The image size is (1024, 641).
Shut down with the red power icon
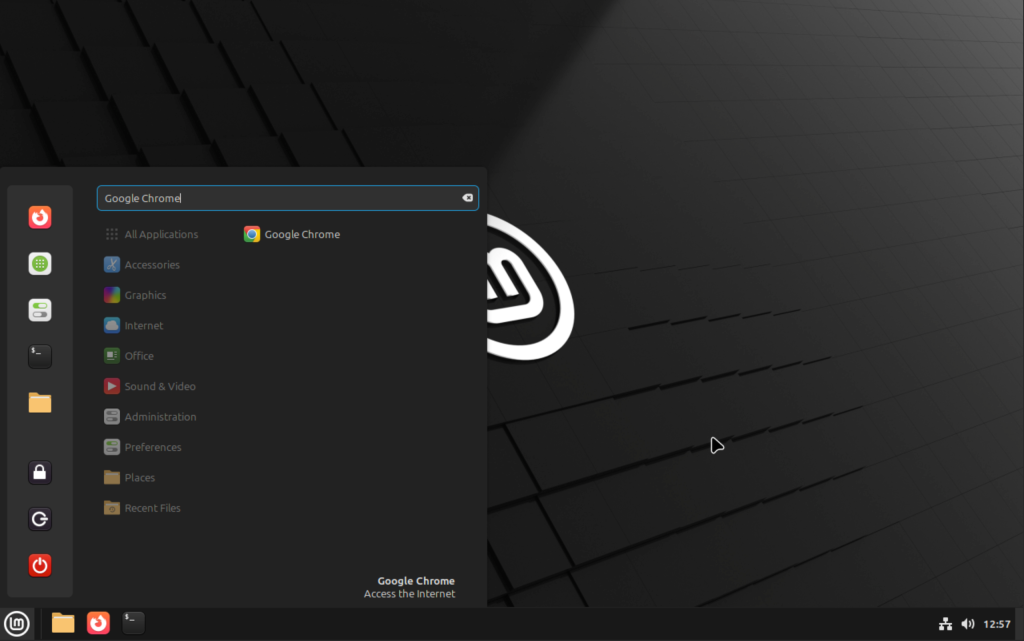tap(39, 565)
